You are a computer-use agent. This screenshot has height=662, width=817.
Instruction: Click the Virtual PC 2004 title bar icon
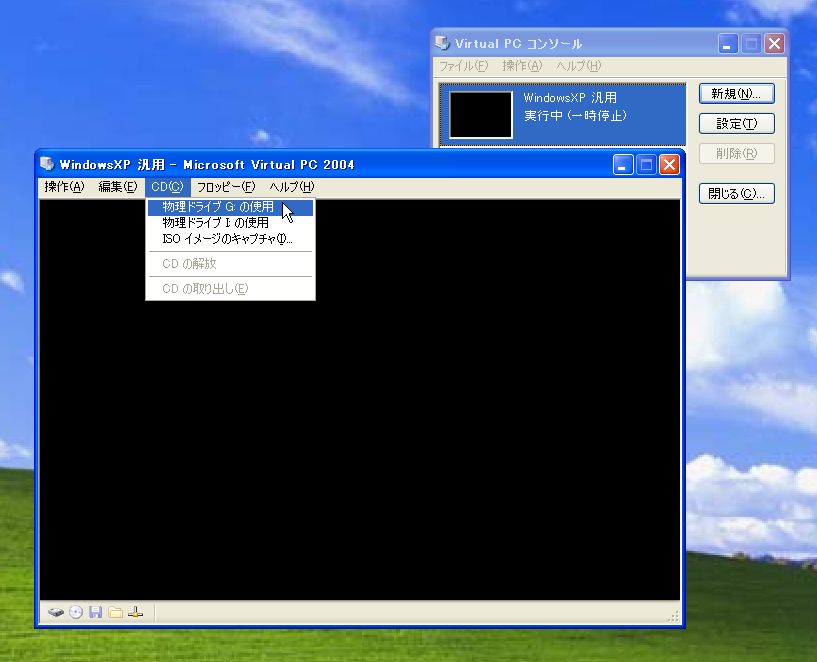click(47, 164)
